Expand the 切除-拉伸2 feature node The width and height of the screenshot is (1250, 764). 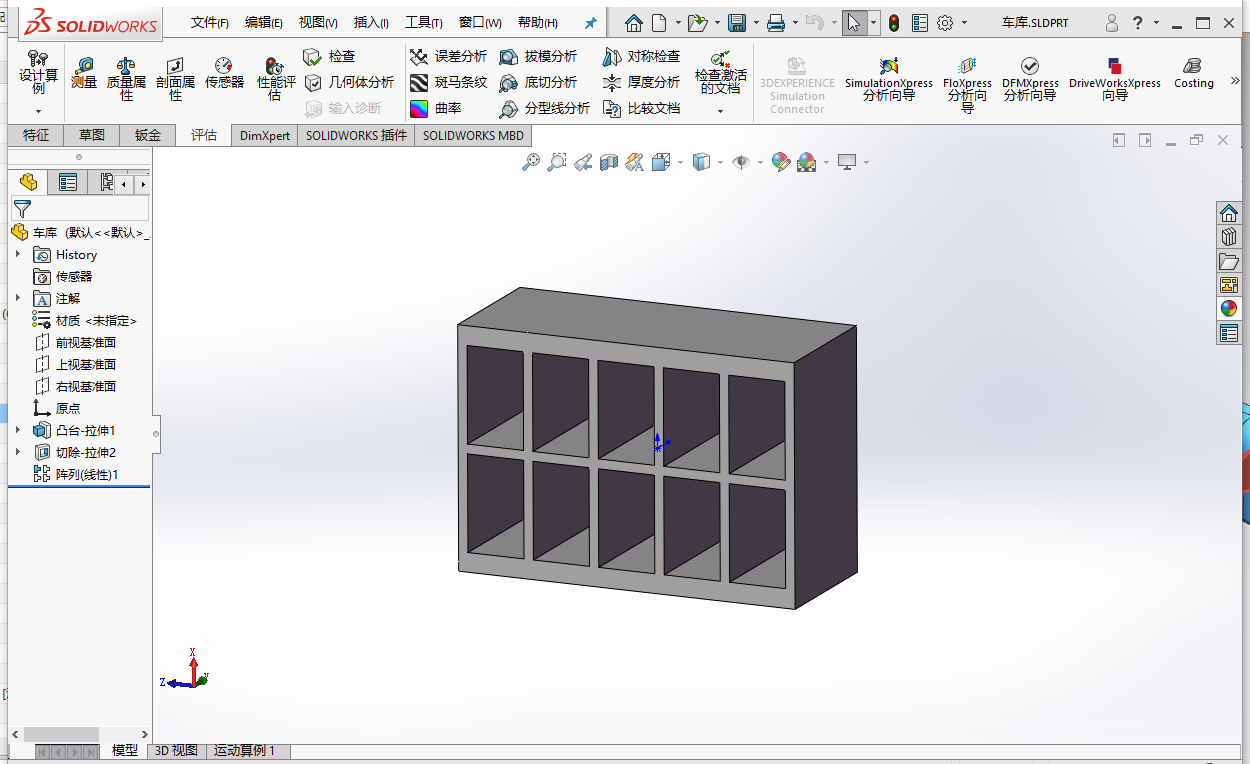coord(18,452)
